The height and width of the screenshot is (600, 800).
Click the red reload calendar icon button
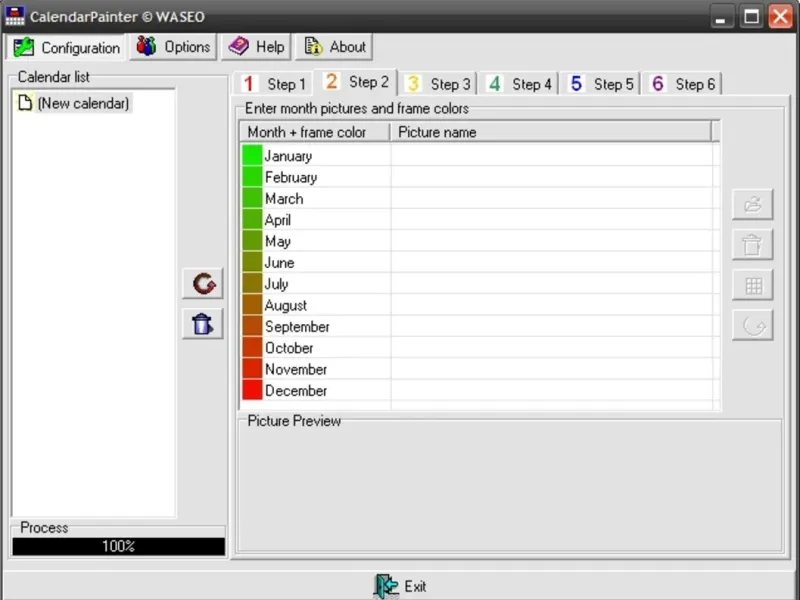(203, 284)
